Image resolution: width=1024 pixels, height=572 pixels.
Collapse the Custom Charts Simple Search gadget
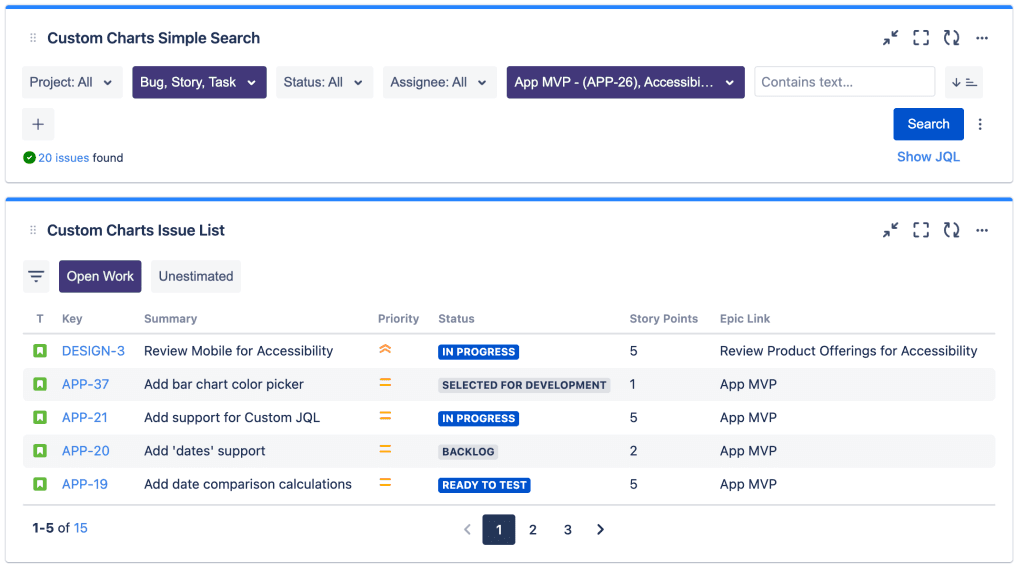(x=890, y=38)
